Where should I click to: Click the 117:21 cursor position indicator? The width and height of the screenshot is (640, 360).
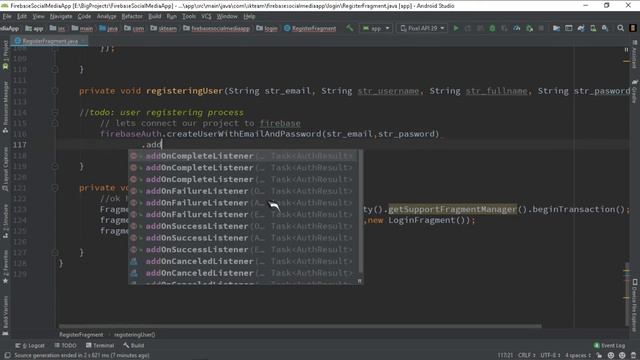[505, 356]
